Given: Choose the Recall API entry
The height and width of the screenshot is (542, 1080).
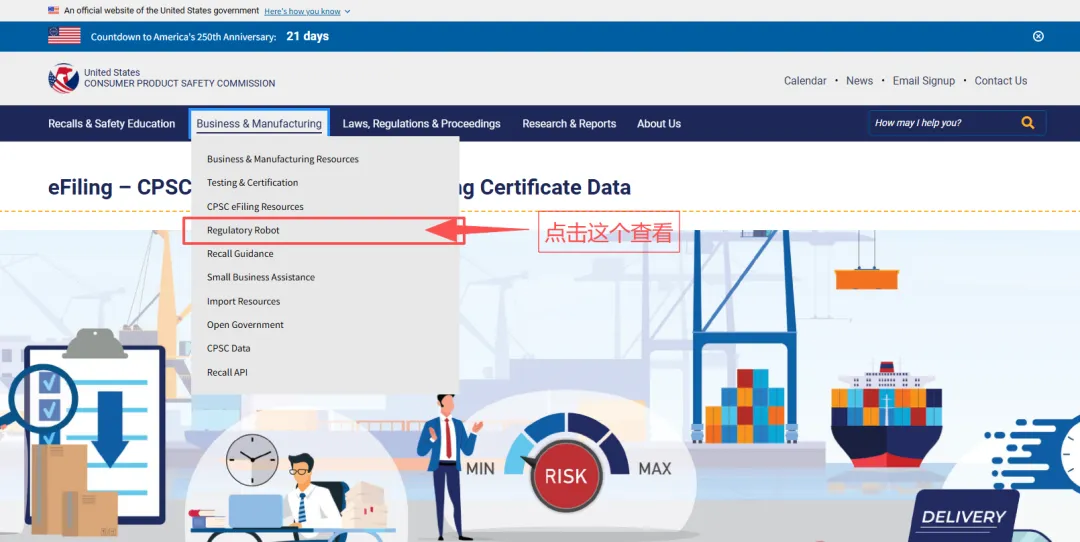Looking at the screenshot, I should (x=227, y=372).
